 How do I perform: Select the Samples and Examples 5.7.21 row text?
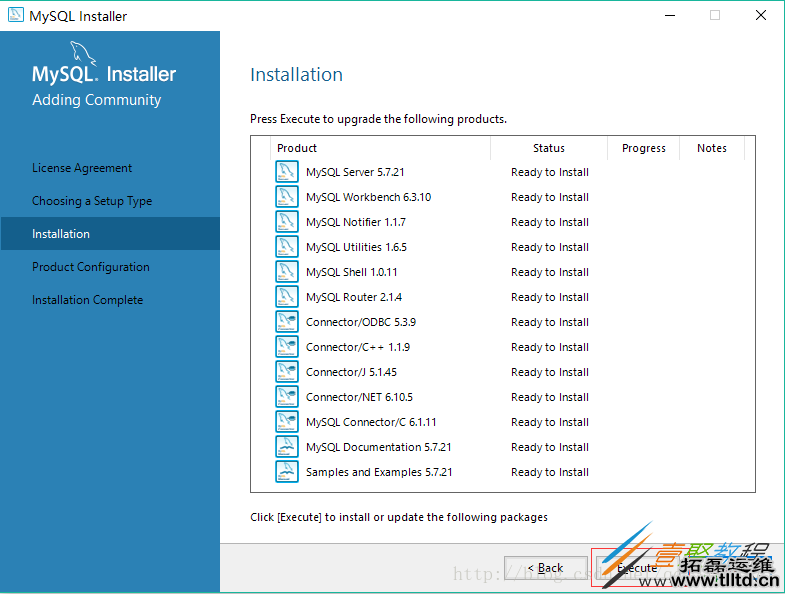click(x=379, y=472)
